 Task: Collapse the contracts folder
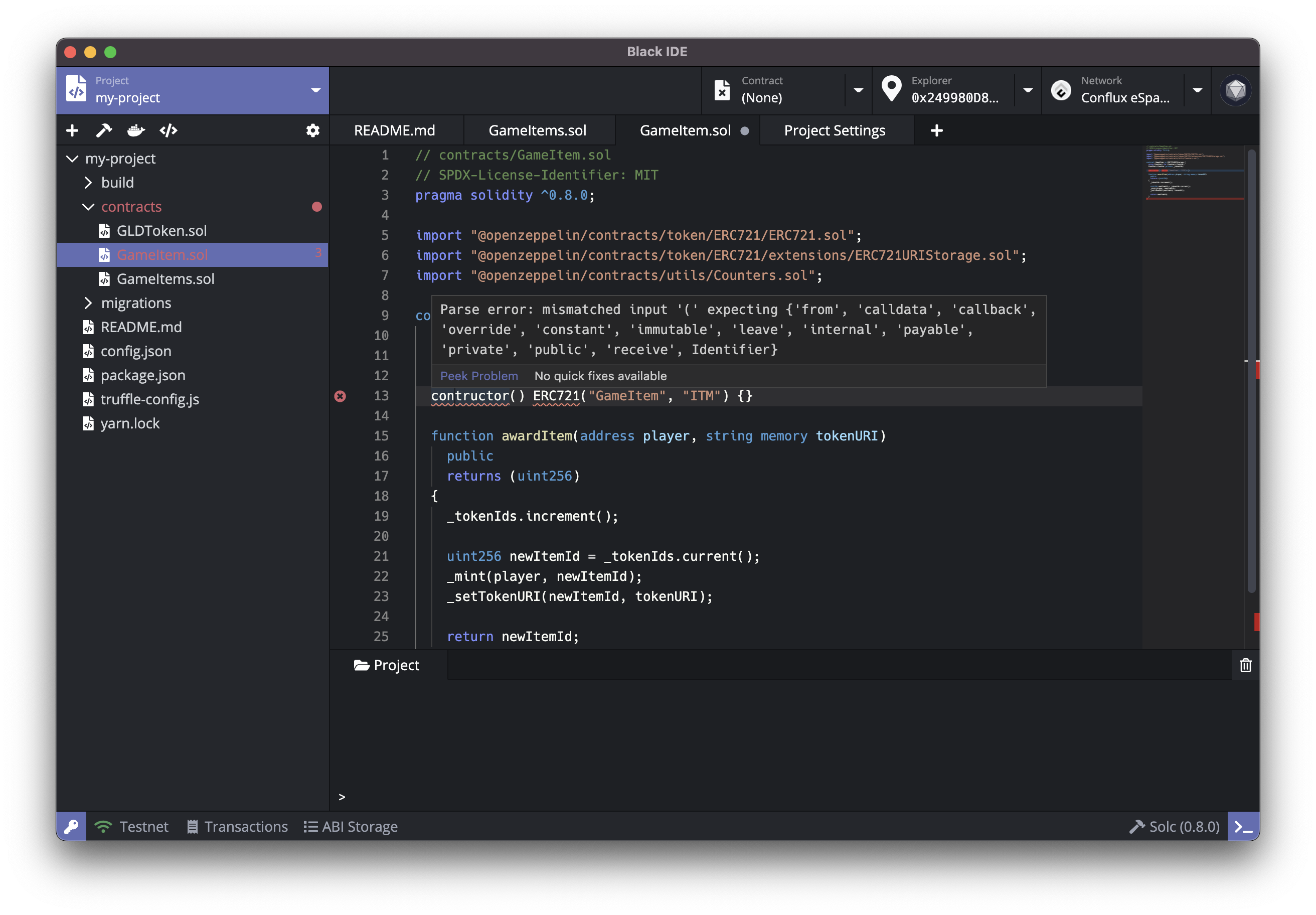[x=88, y=207]
